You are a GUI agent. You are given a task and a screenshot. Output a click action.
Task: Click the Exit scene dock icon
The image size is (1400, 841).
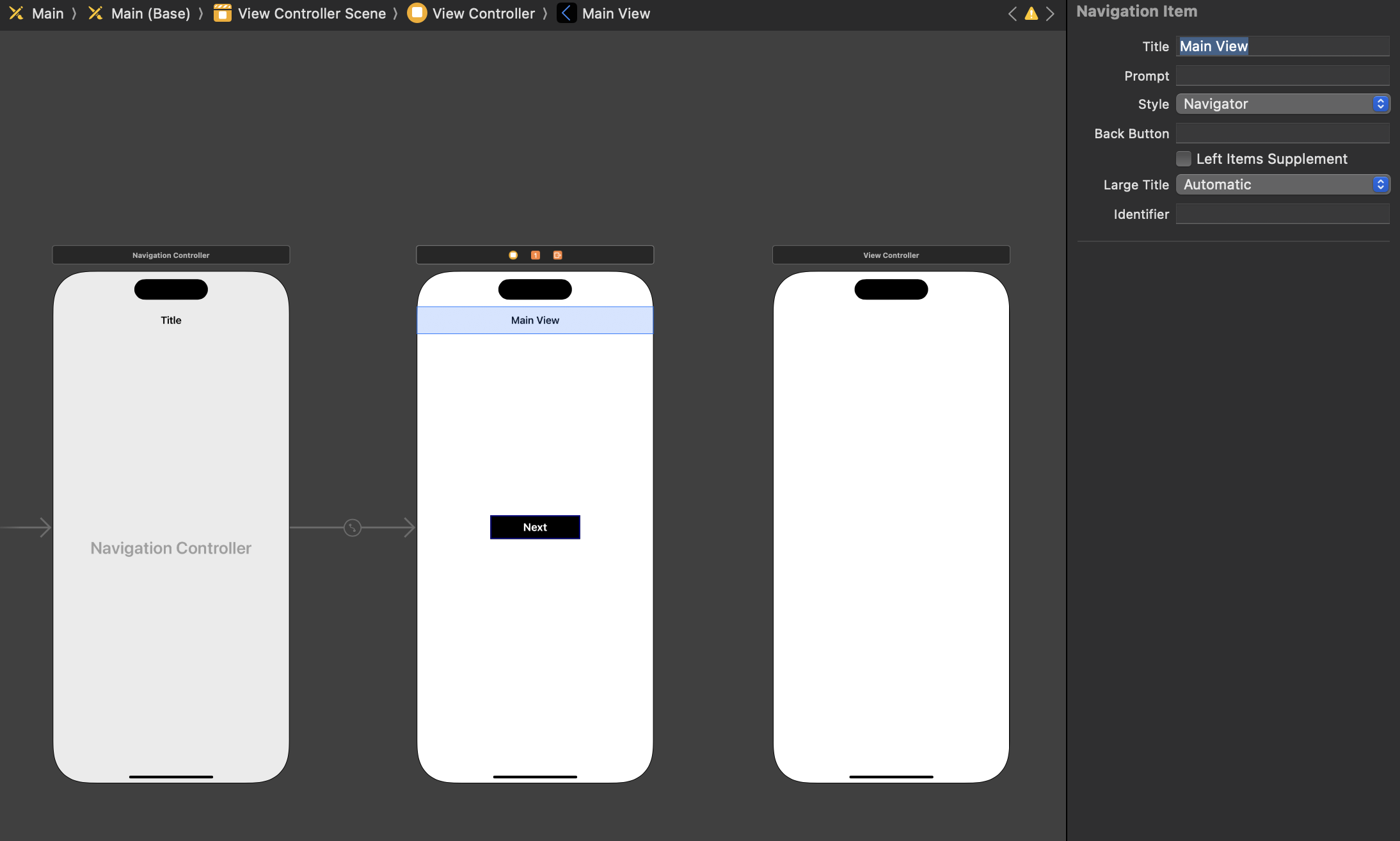(557, 255)
